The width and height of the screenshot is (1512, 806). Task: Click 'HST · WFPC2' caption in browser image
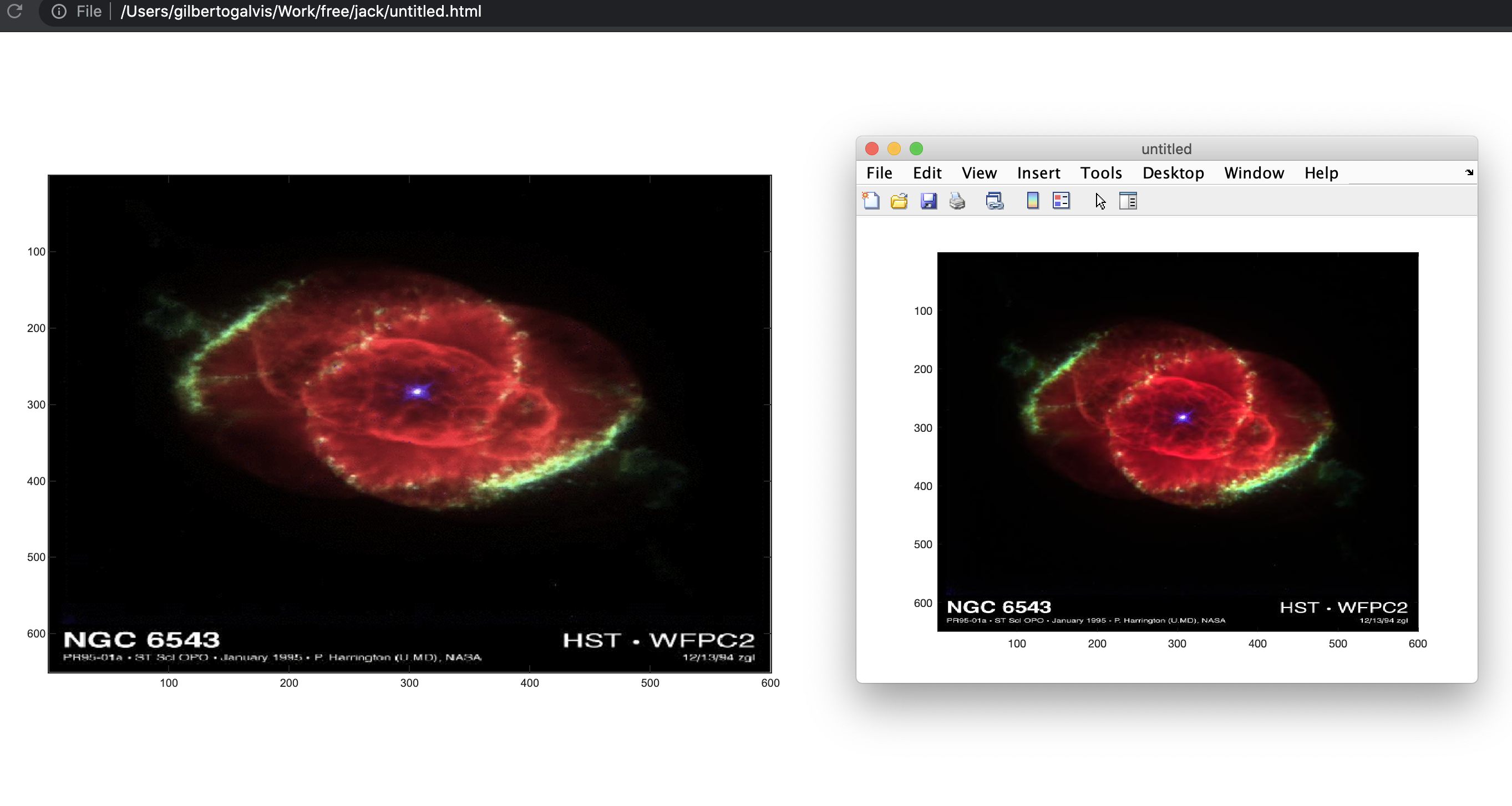pos(658,640)
